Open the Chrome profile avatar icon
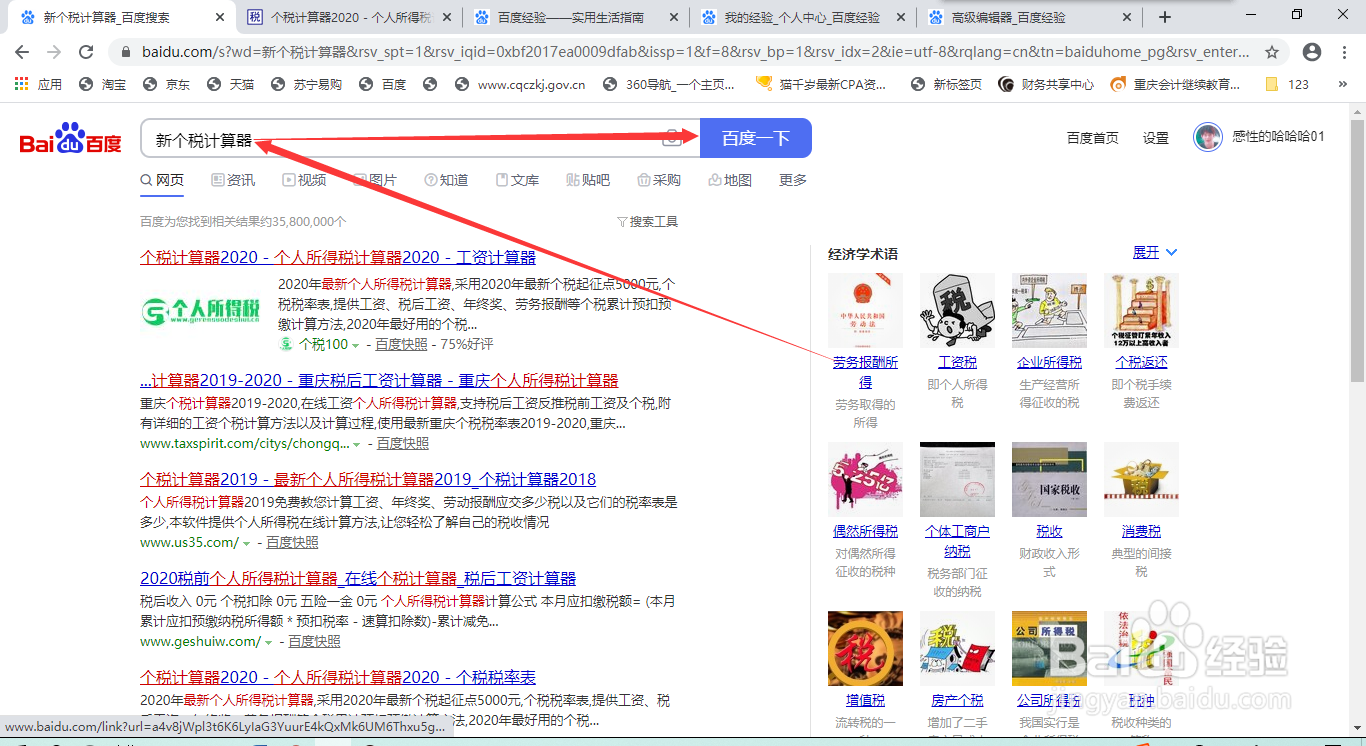Image resolution: width=1366 pixels, height=746 pixels. [x=1312, y=52]
